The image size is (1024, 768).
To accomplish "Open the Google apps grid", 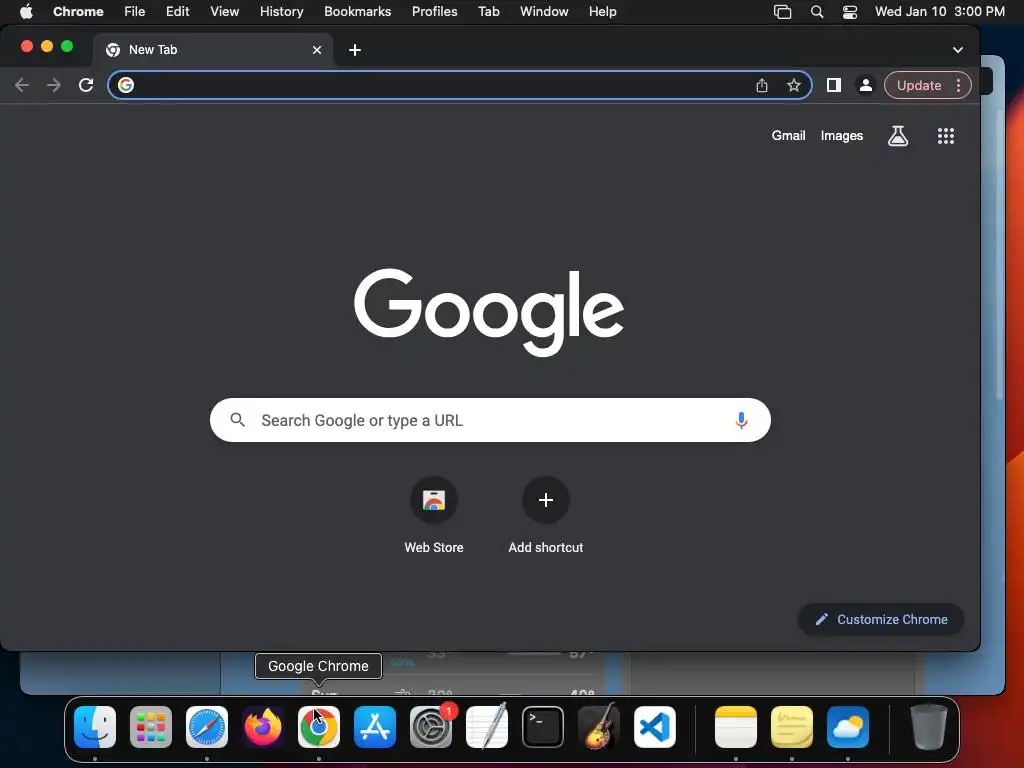I will (946, 136).
